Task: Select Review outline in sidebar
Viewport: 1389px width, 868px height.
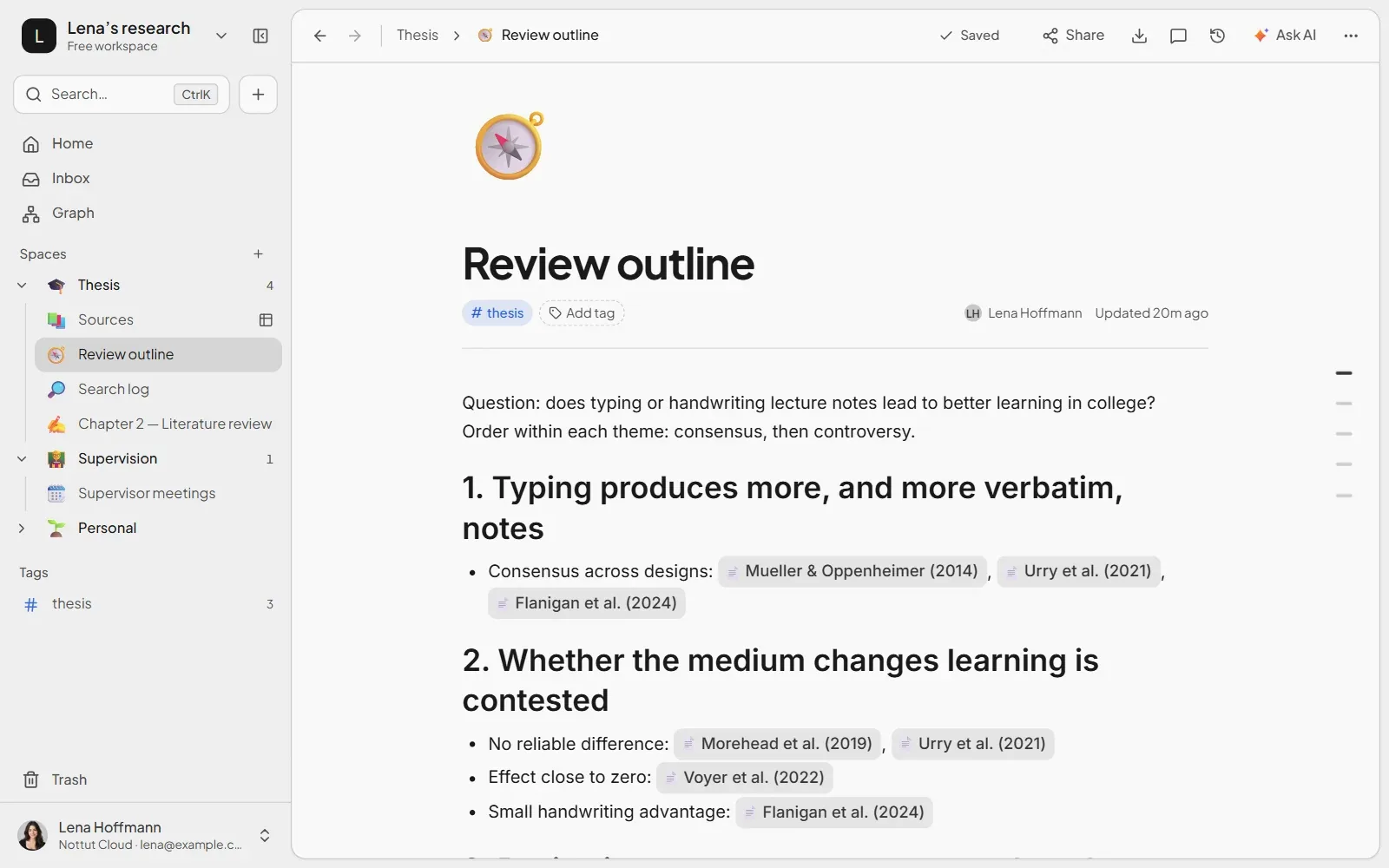Action: 158,354
